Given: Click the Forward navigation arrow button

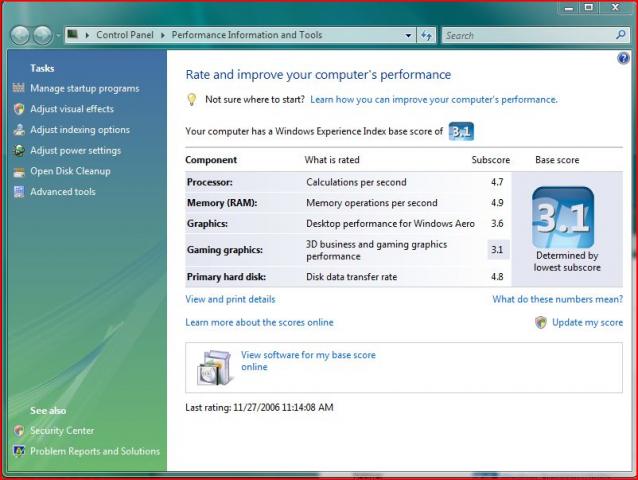Looking at the screenshot, I should (42, 35).
